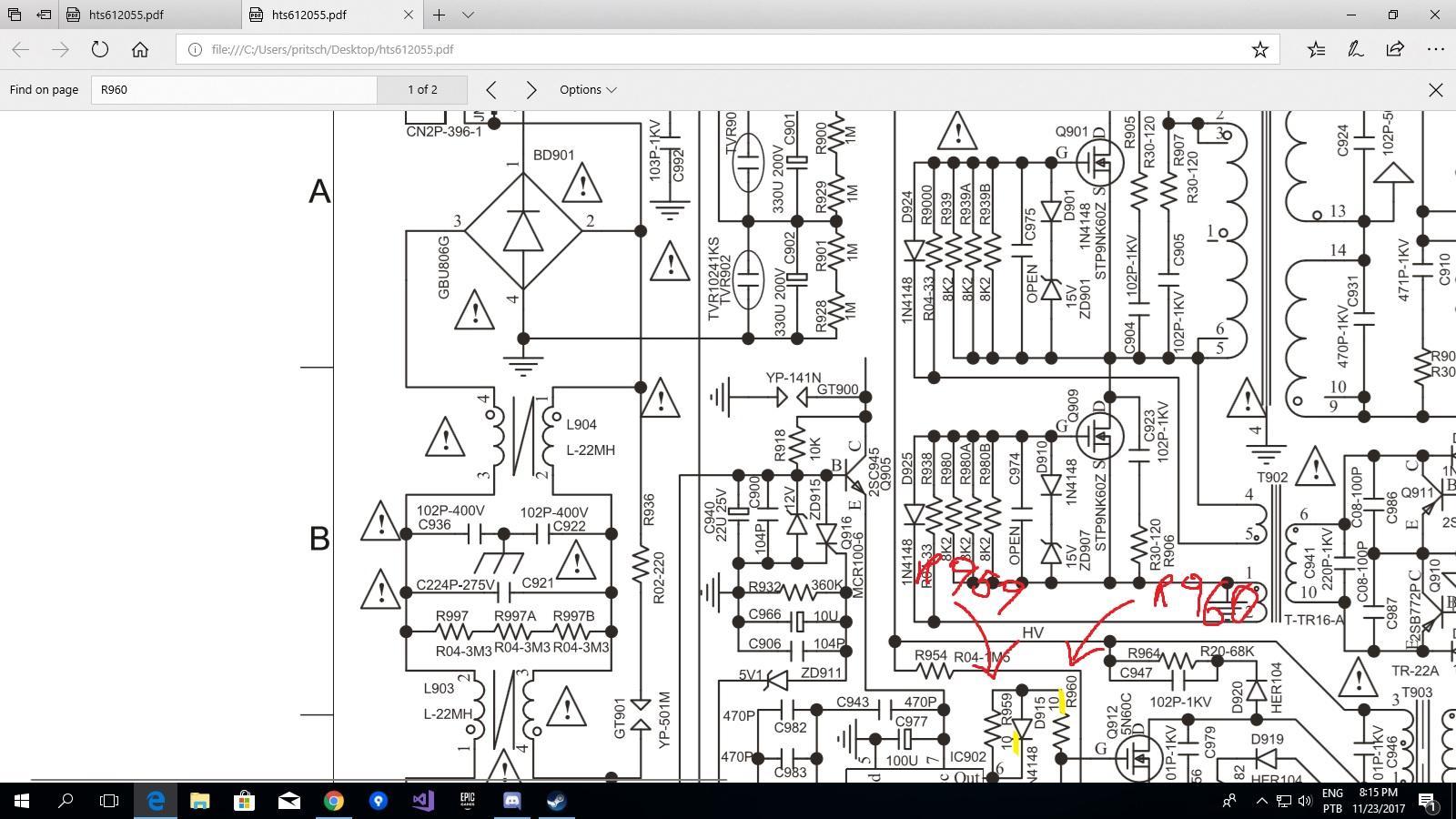Open File Explorer from the taskbar
Screen dimensions: 1456x819
tap(199, 801)
